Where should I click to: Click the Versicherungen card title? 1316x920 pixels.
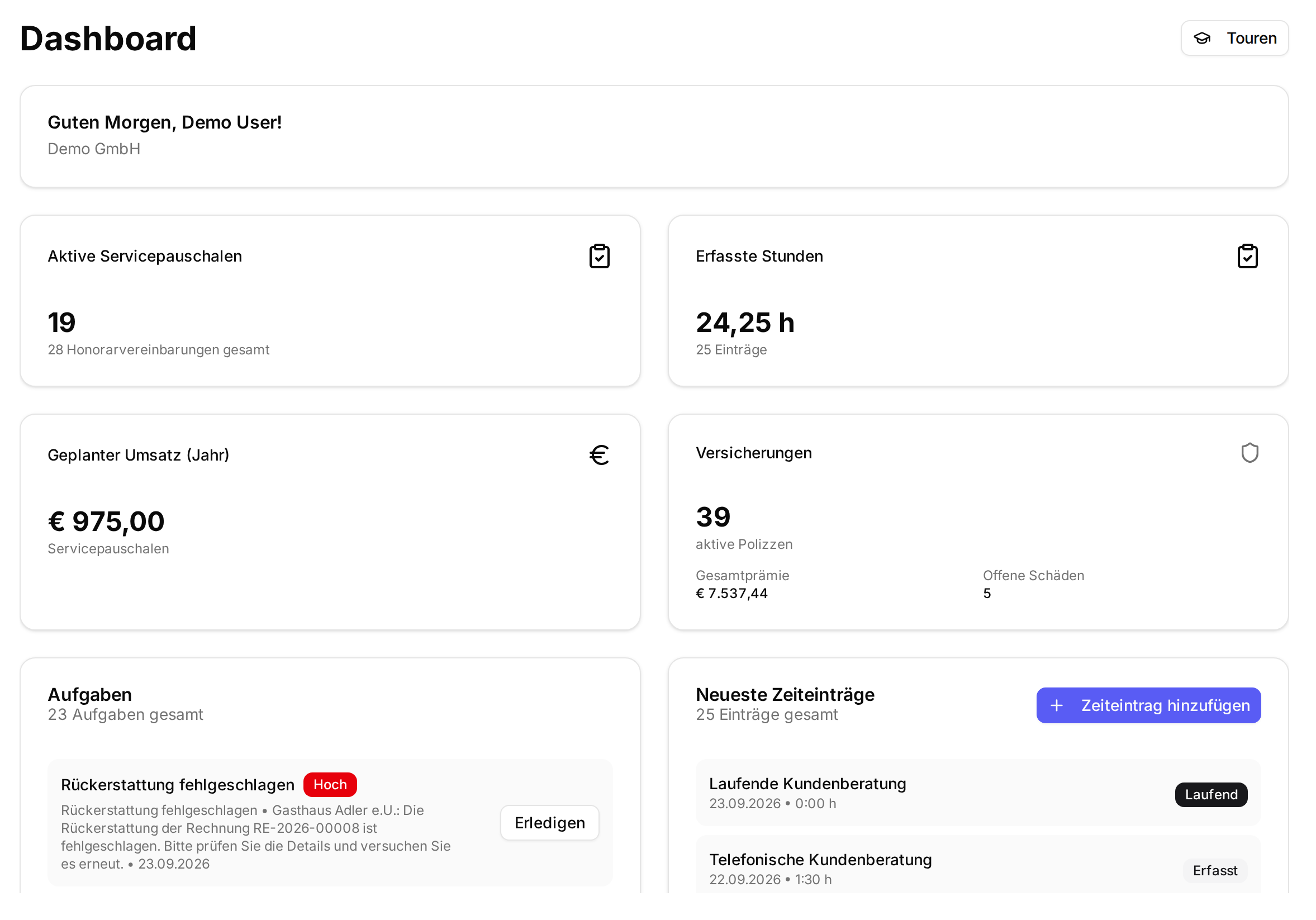[x=754, y=453]
